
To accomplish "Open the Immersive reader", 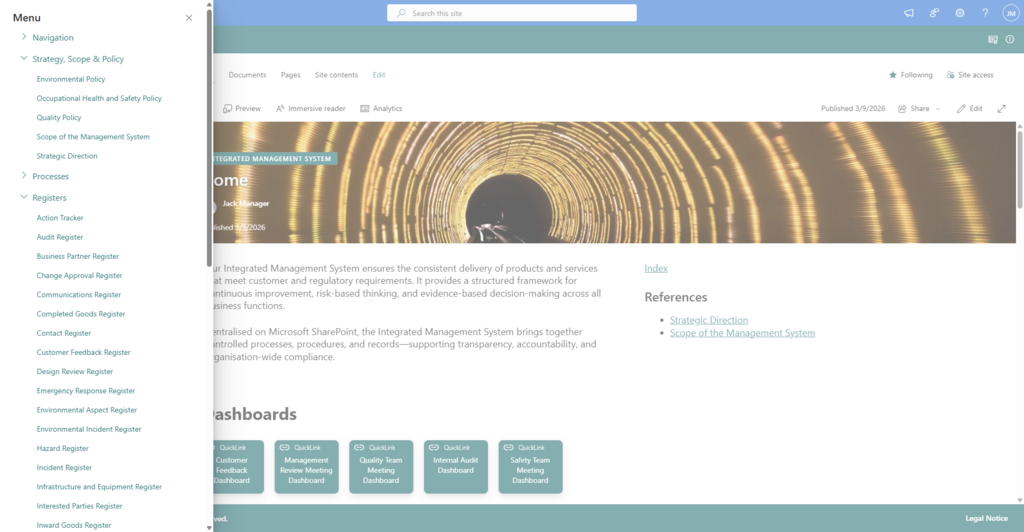I will (311, 108).
